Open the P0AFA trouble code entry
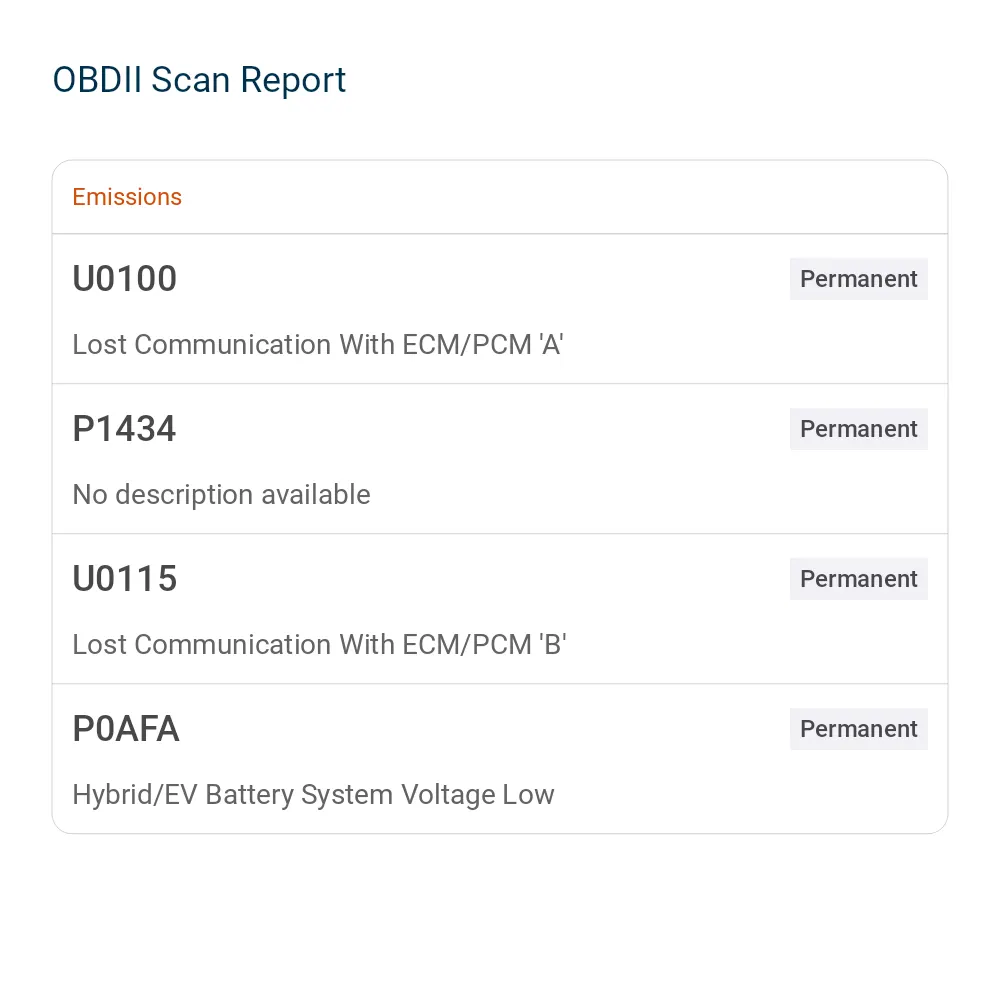The height and width of the screenshot is (1000, 1000). [x=500, y=758]
